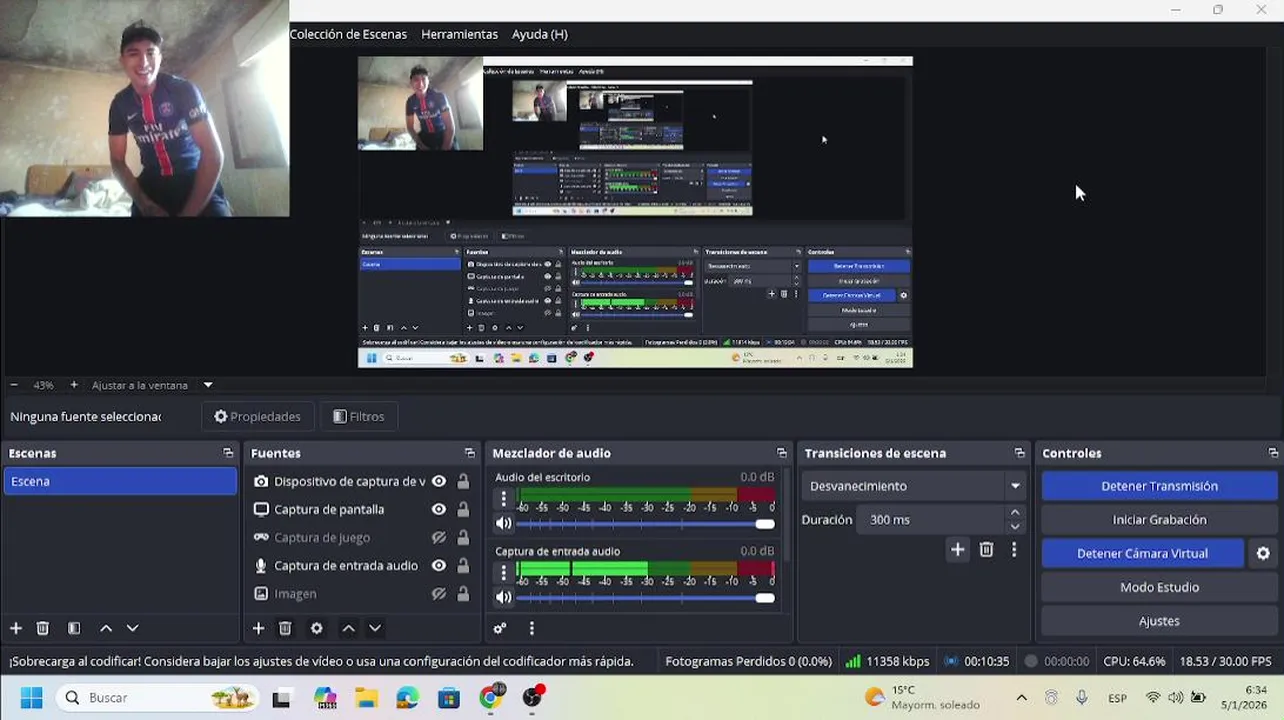Click Detener Cámara Virtual button

[1142, 553]
